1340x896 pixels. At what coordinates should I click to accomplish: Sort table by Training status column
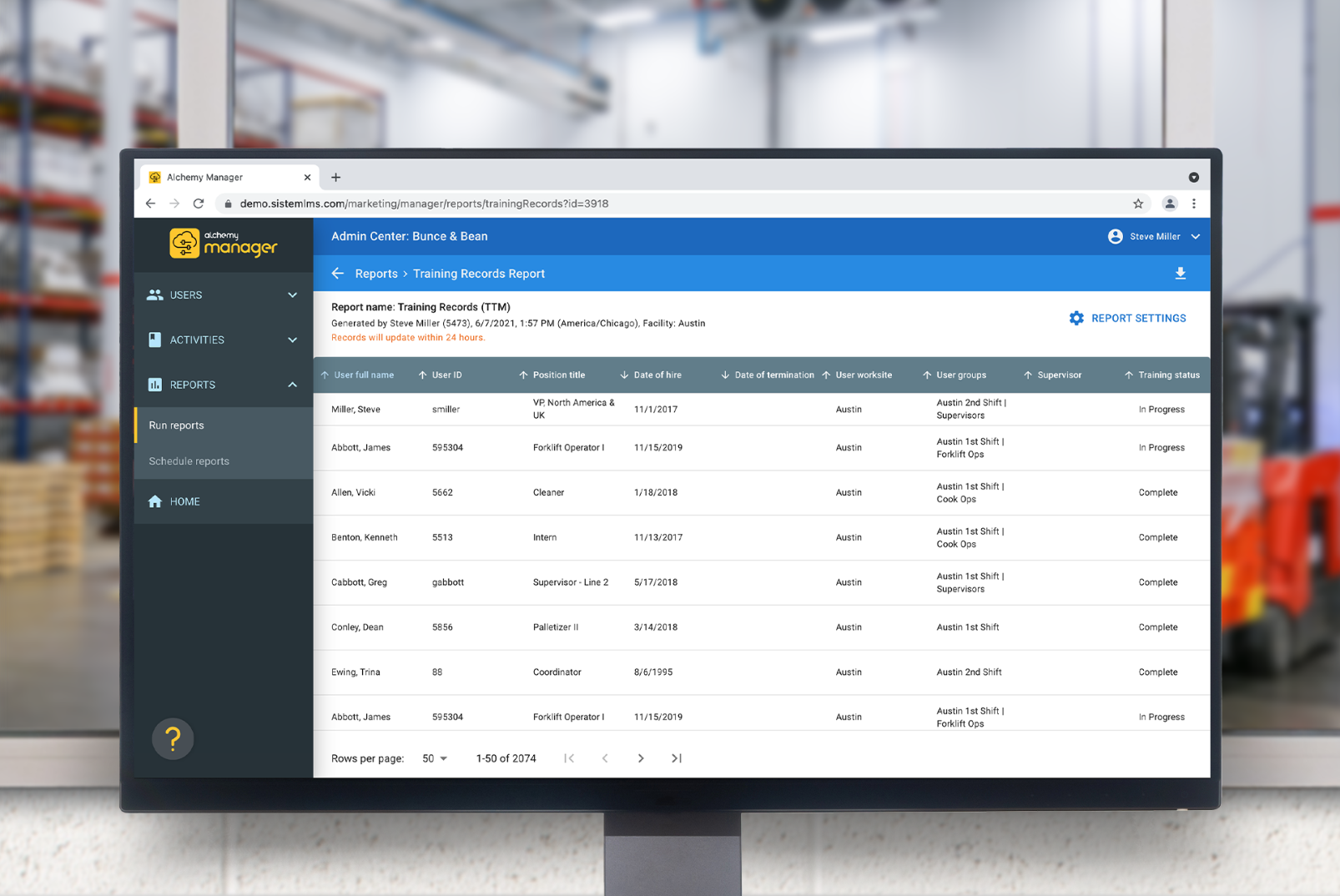point(1168,375)
